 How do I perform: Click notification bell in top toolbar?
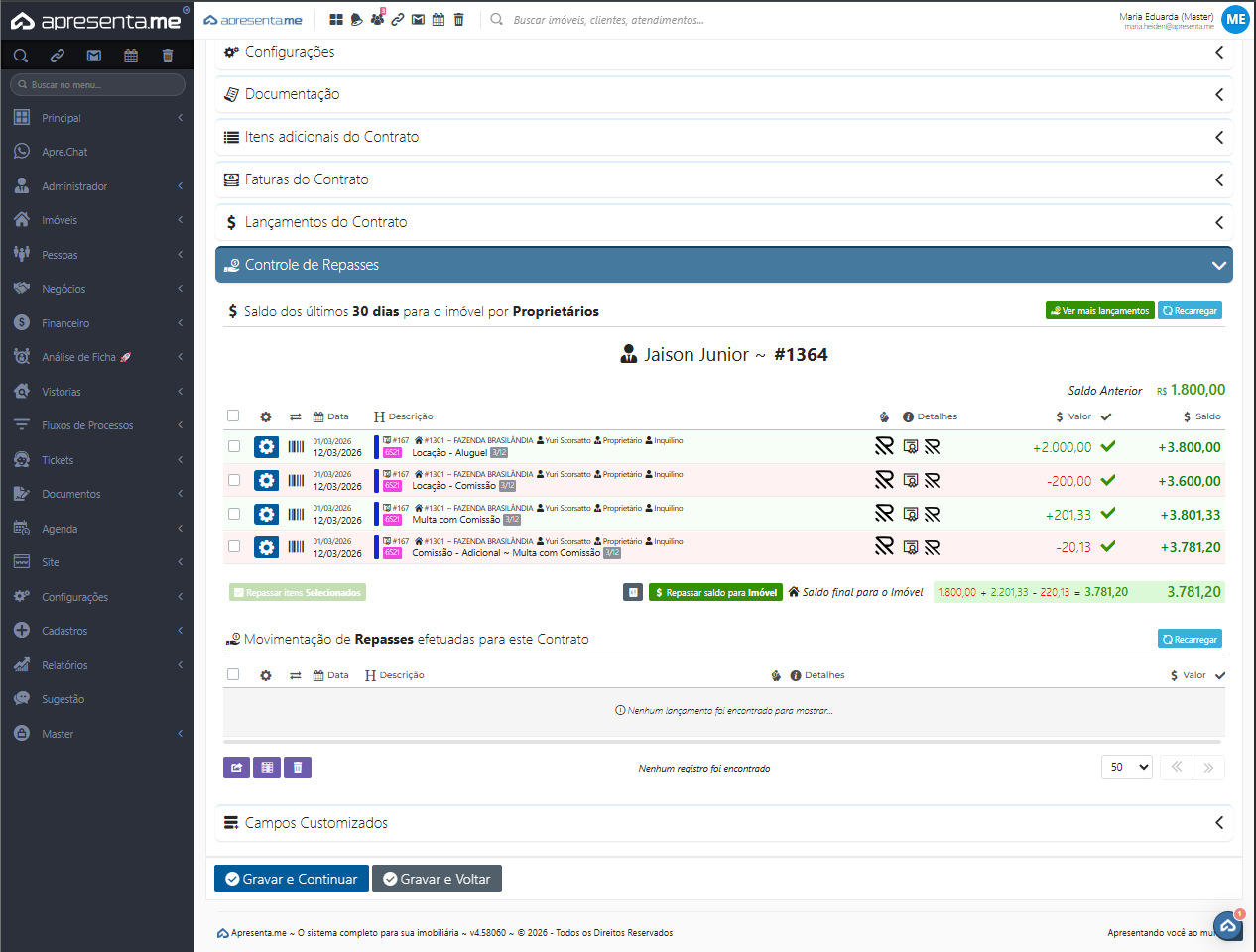coord(357,20)
